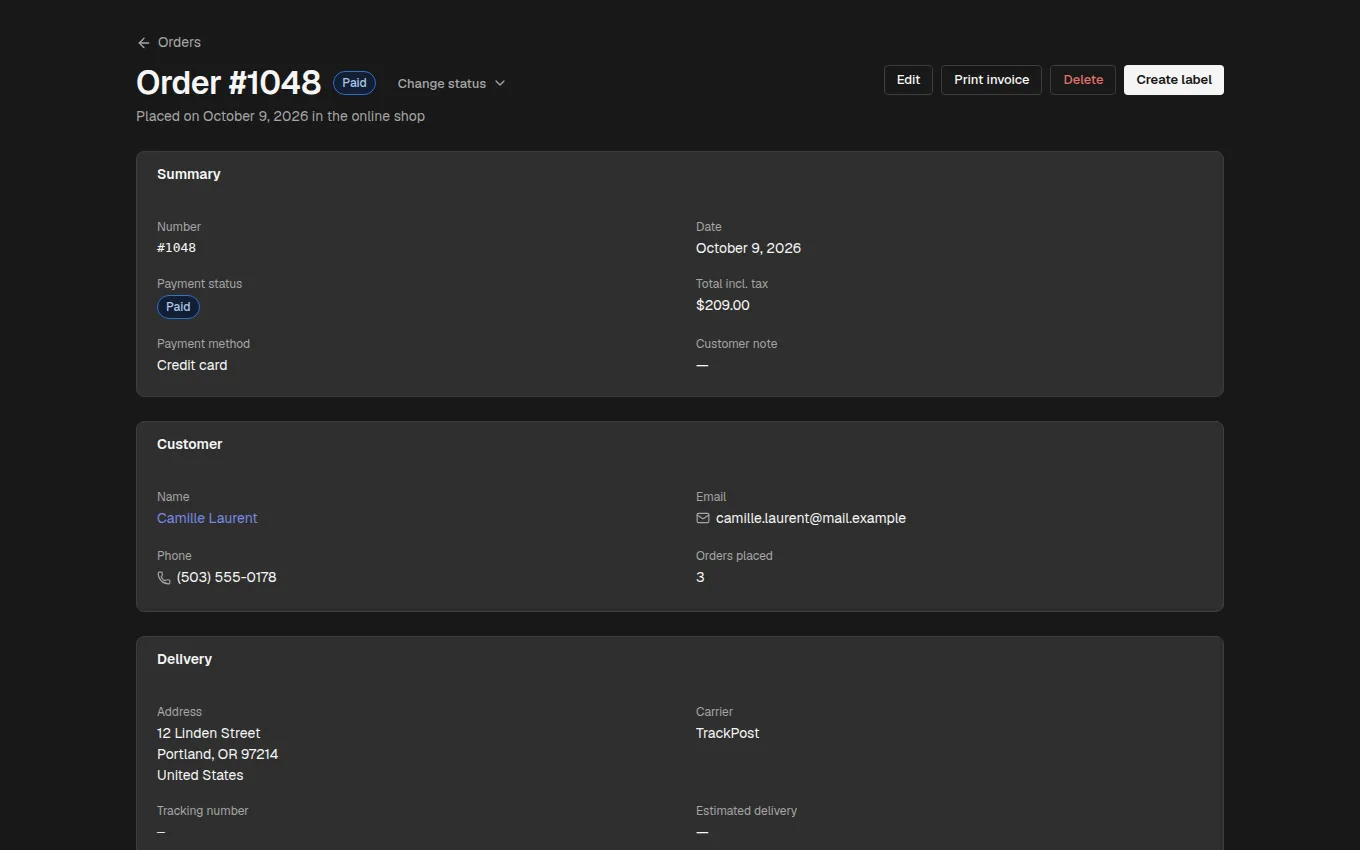Click the phone number (503) 555-0178
Screen dimensions: 1360x850
point(226,577)
